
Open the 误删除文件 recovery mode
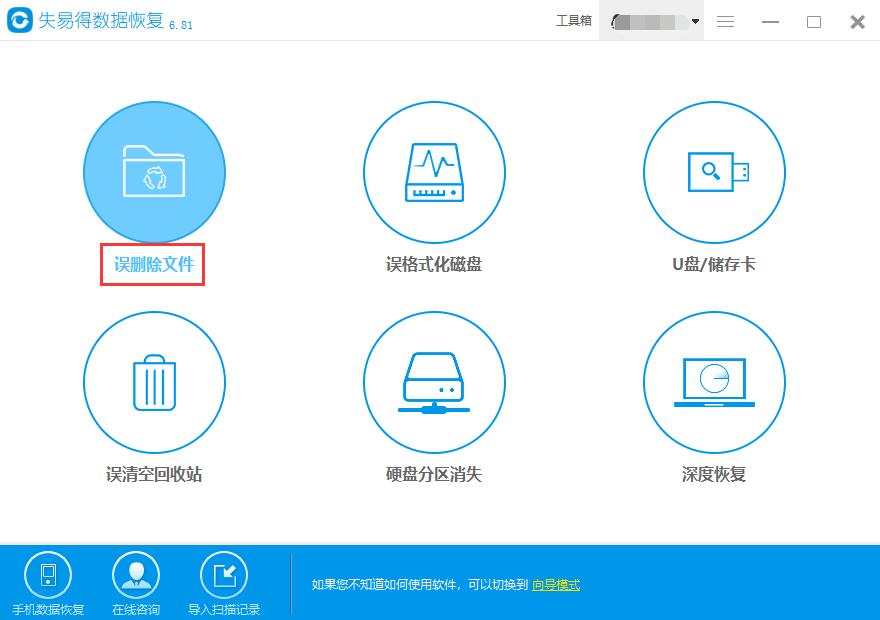click(154, 172)
